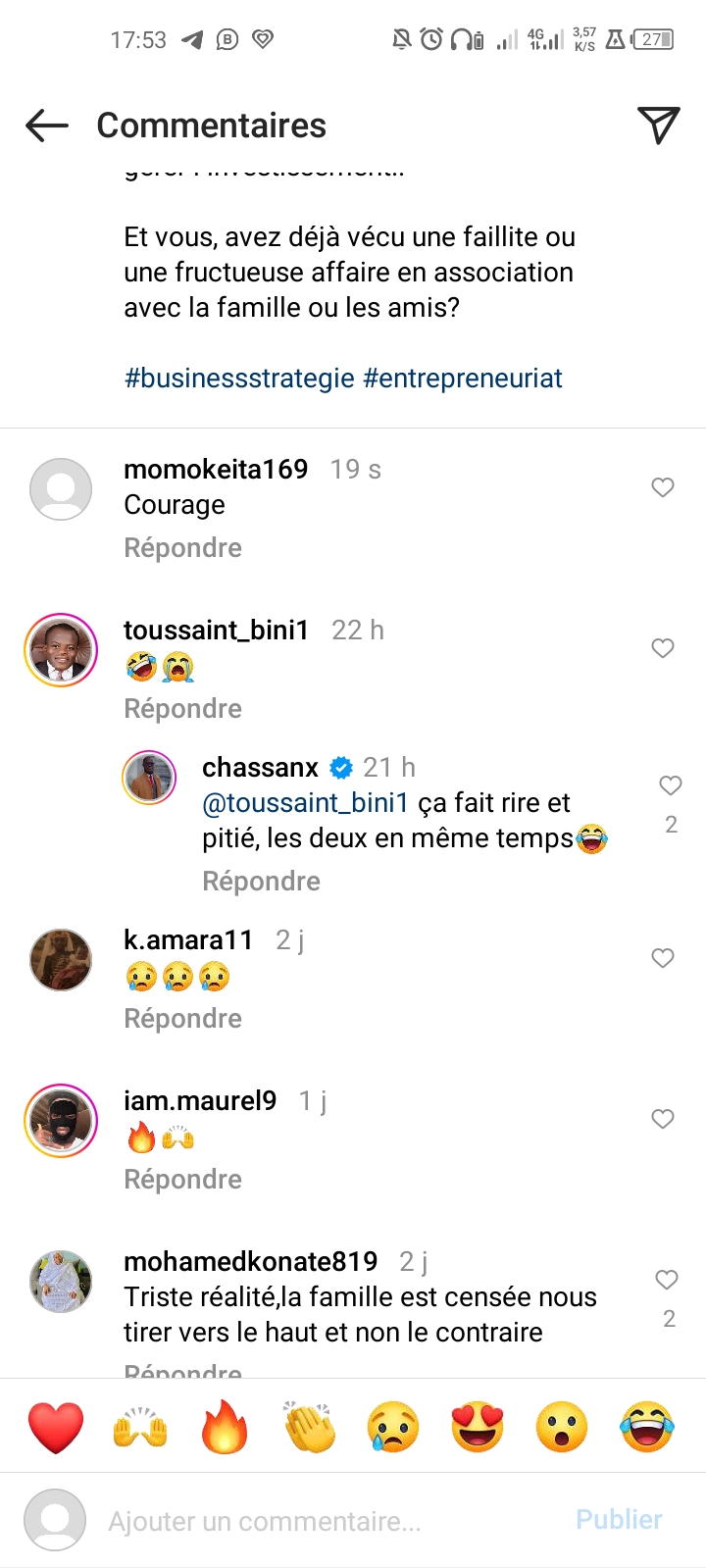Viewport: 706px width, 1568px height.
Task: Tap the heart on iam.maurel9's comment
Action: (x=663, y=1119)
